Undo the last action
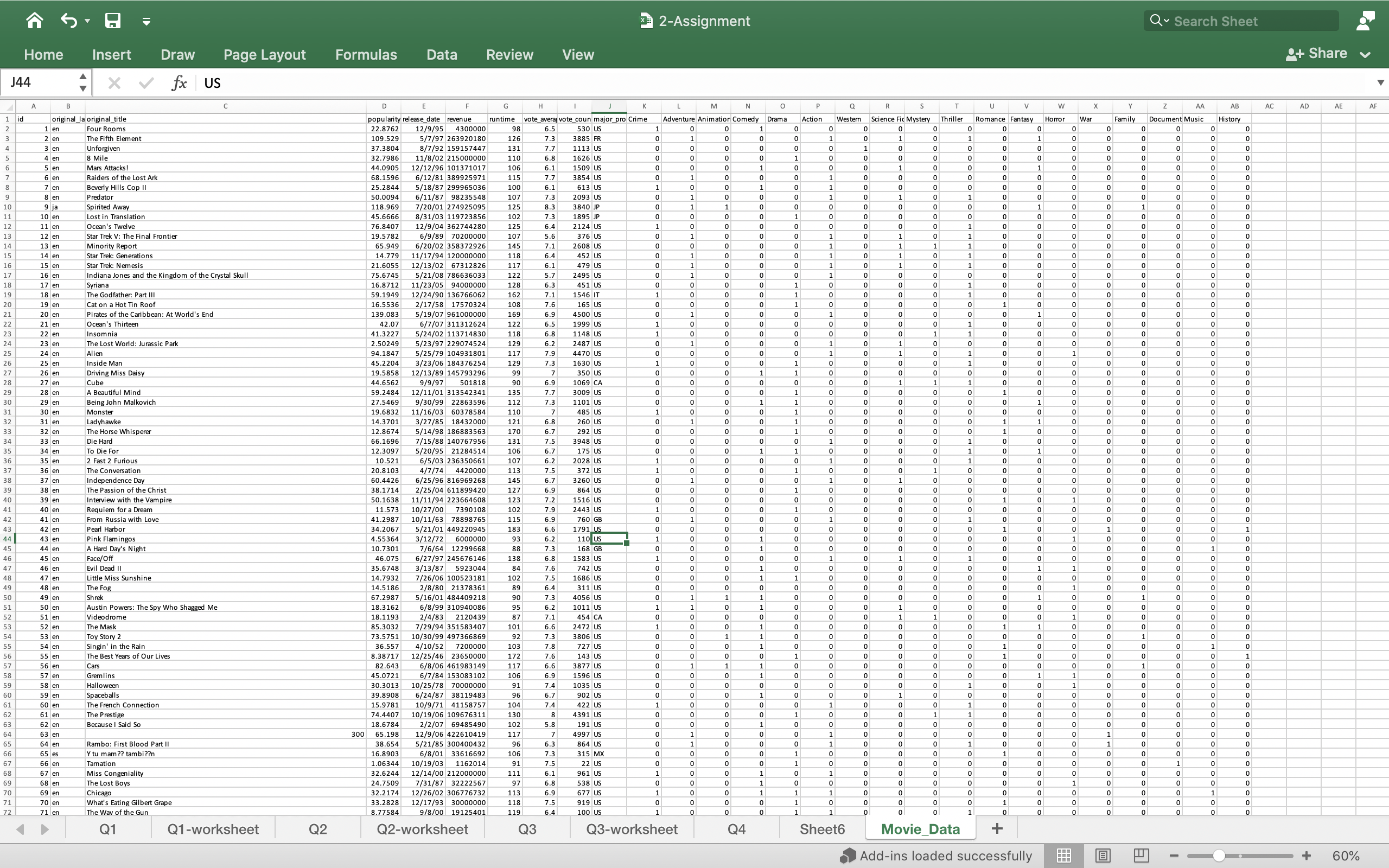Image resolution: width=1389 pixels, height=868 pixels. (68, 21)
